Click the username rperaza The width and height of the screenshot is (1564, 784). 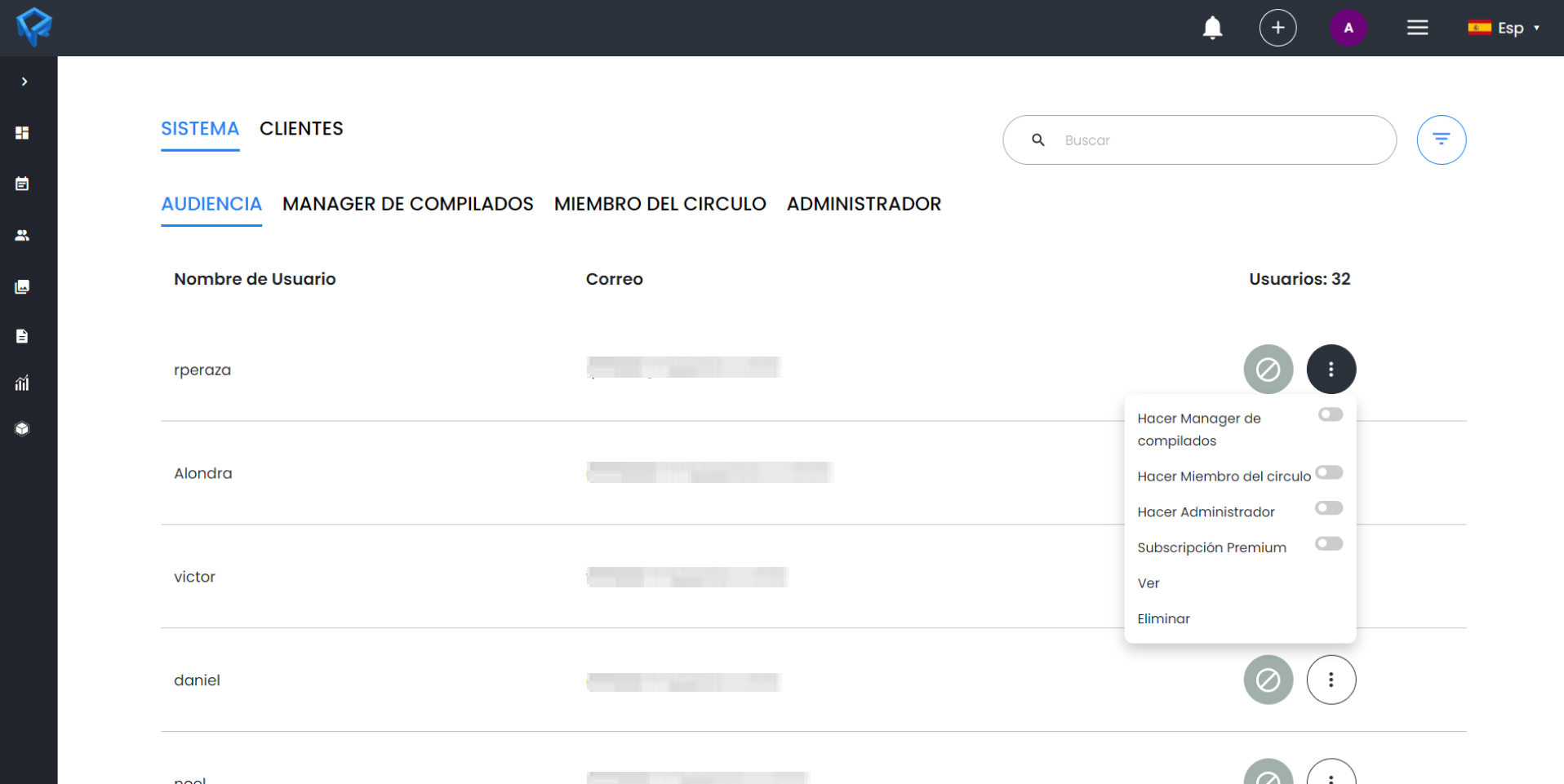coord(202,370)
